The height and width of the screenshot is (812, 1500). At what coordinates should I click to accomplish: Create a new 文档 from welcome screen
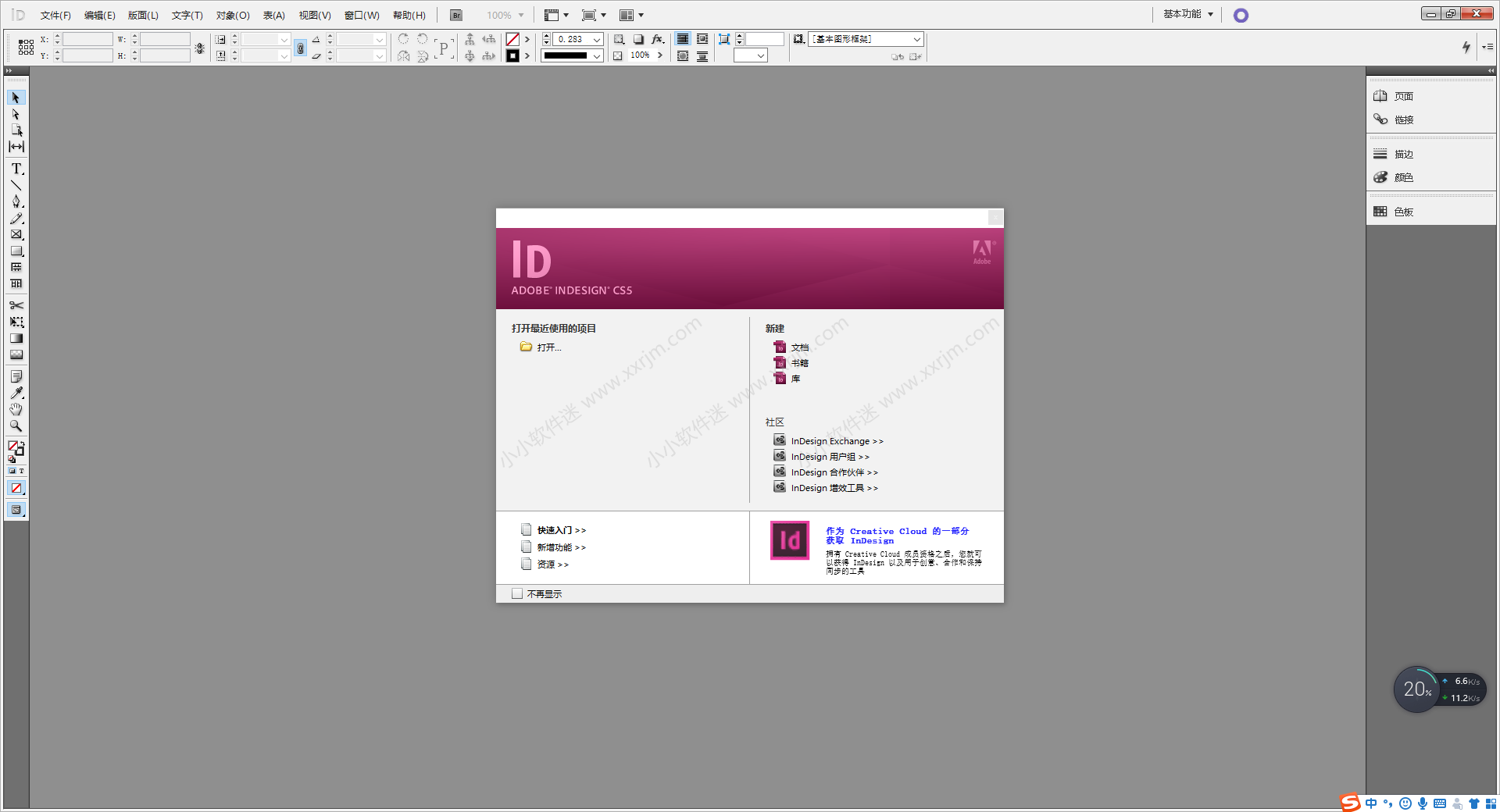click(799, 347)
